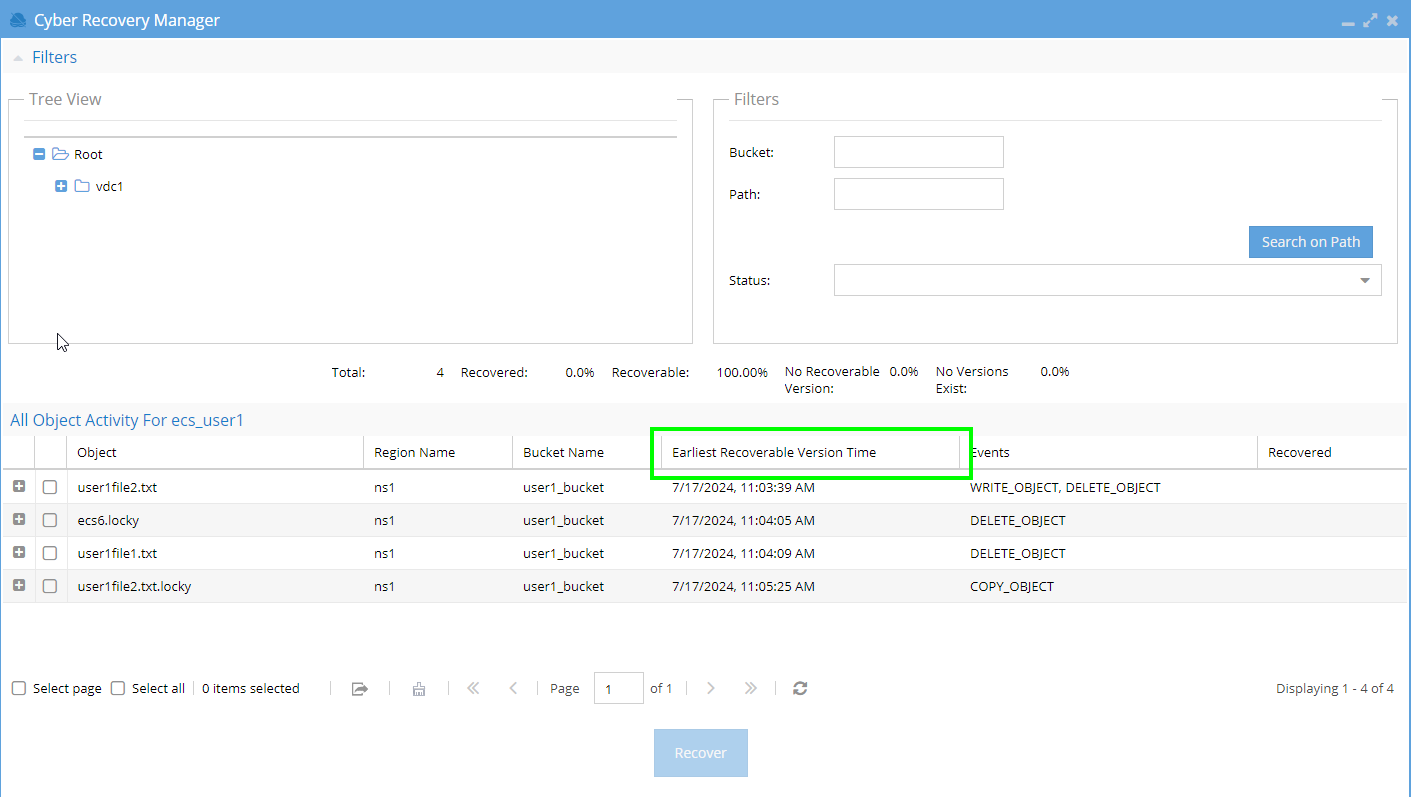The image size is (1411, 797).
Task: Collapse the Root tree node
Action: click(x=39, y=154)
